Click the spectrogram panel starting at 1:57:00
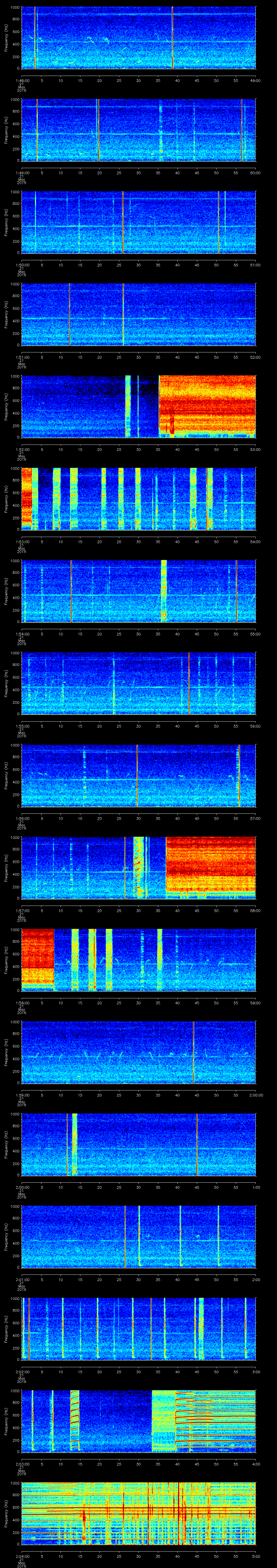Image resolution: width=277 pixels, height=1568 pixels. [x=139, y=868]
